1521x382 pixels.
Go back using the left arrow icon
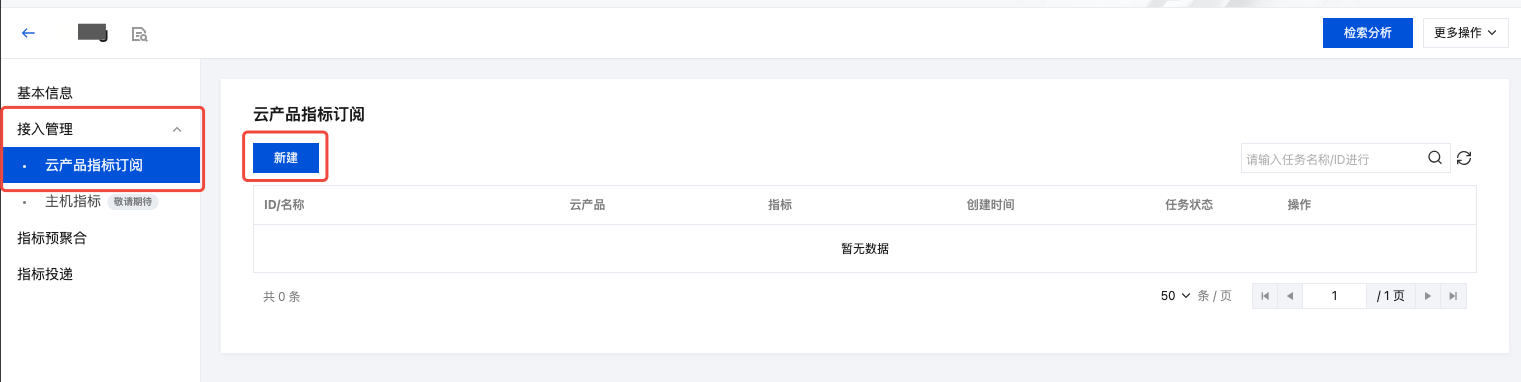coord(28,33)
